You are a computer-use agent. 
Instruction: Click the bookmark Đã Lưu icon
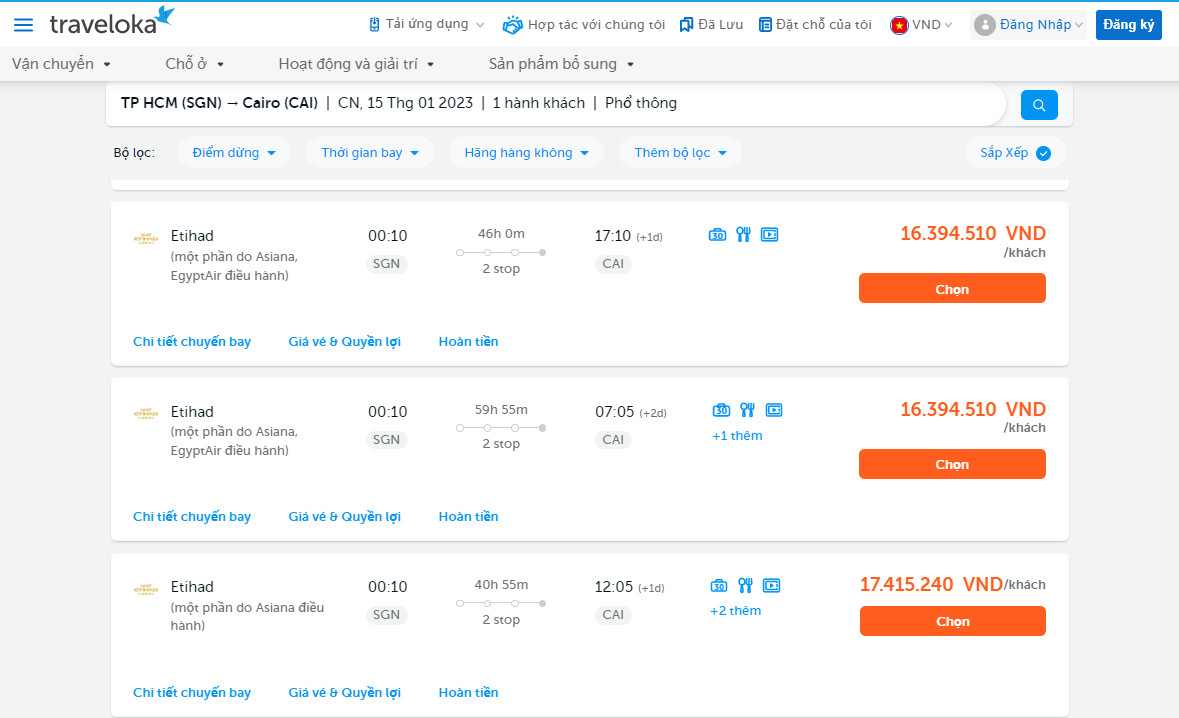(x=686, y=25)
